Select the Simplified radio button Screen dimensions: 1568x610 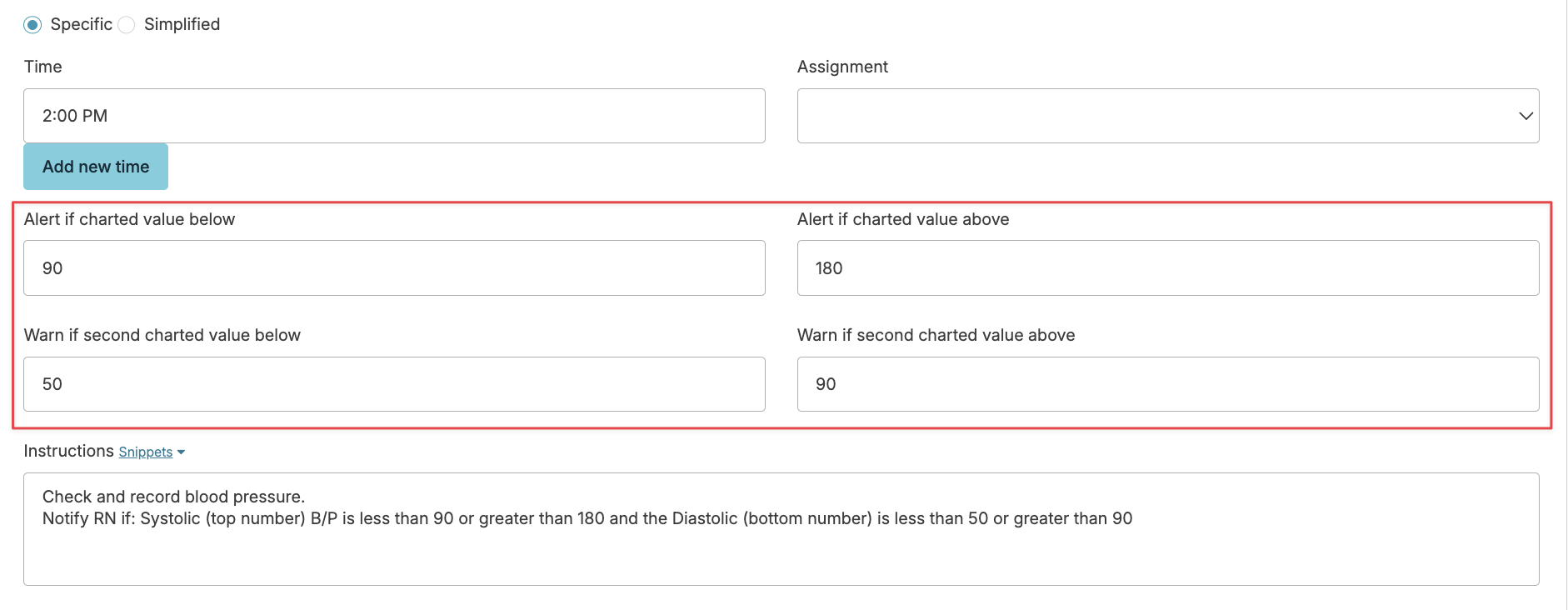[127, 25]
